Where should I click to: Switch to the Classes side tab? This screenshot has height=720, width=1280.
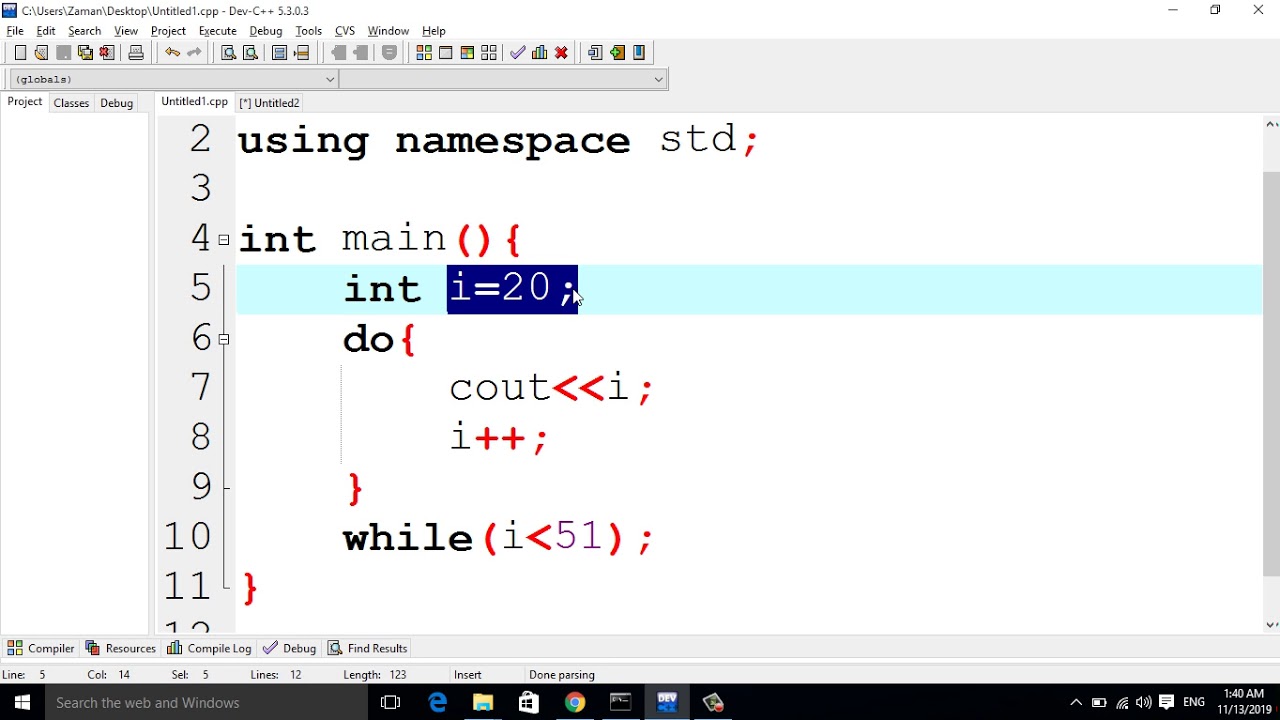pyautogui.click(x=71, y=103)
